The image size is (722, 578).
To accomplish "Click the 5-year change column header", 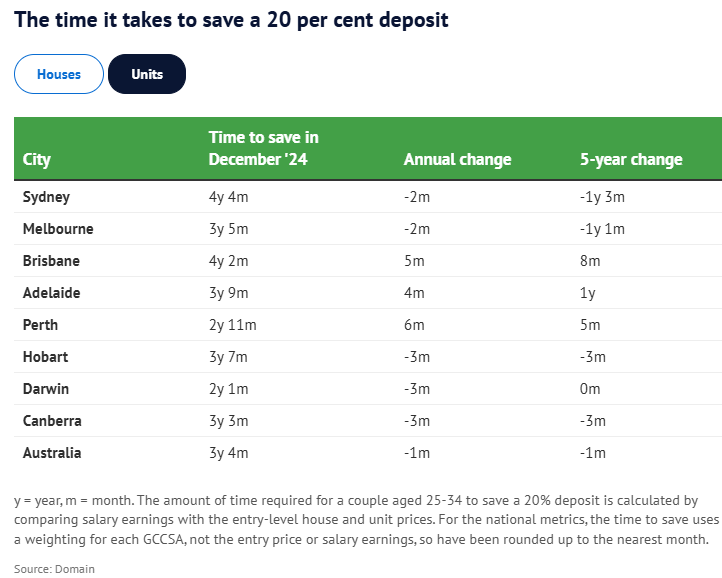I will tap(631, 160).
